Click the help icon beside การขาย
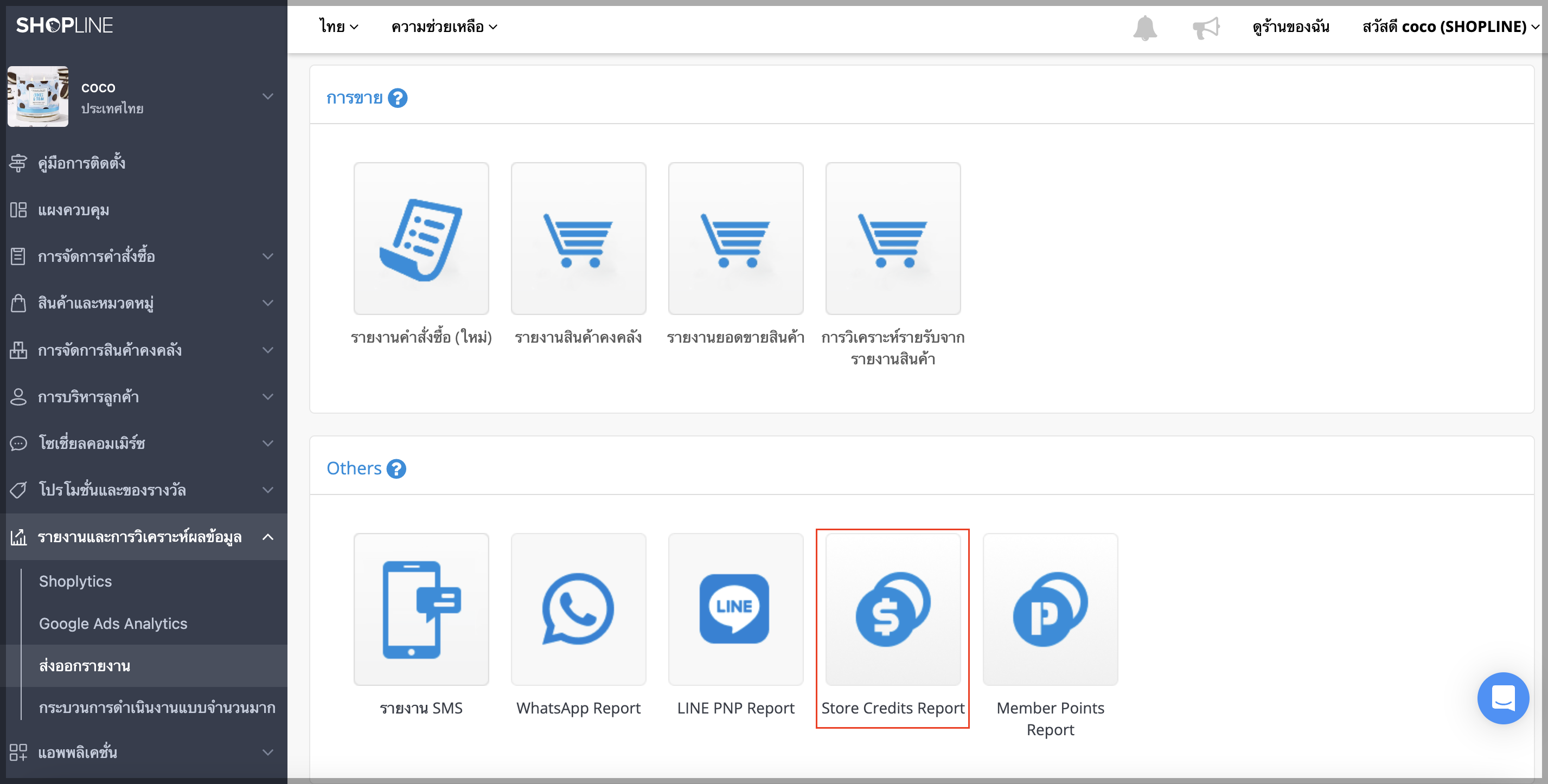This screenshot has height=784, width=1548. coord(397,98)
